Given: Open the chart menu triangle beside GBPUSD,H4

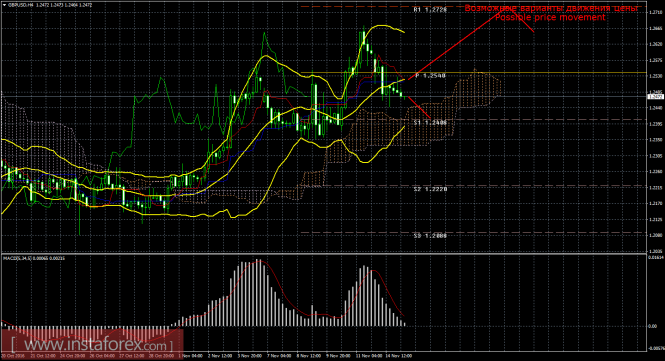Looking at the screenshot, I should [x=4, y=5].
